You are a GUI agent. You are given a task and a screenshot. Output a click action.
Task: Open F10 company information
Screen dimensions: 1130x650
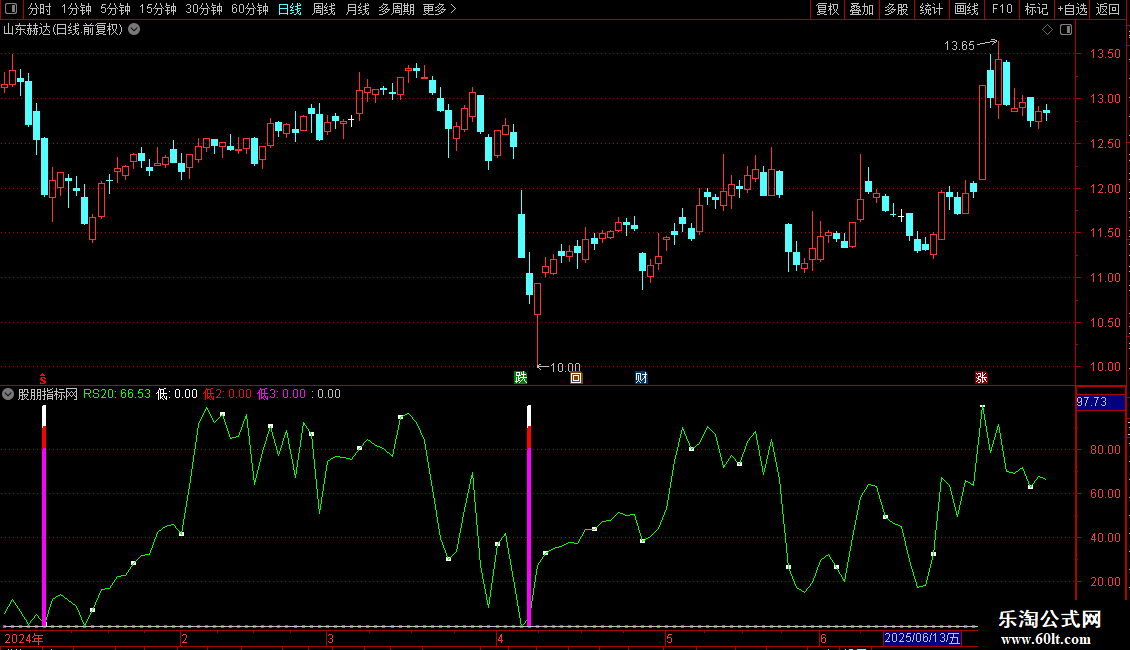tap(1002, 9)
